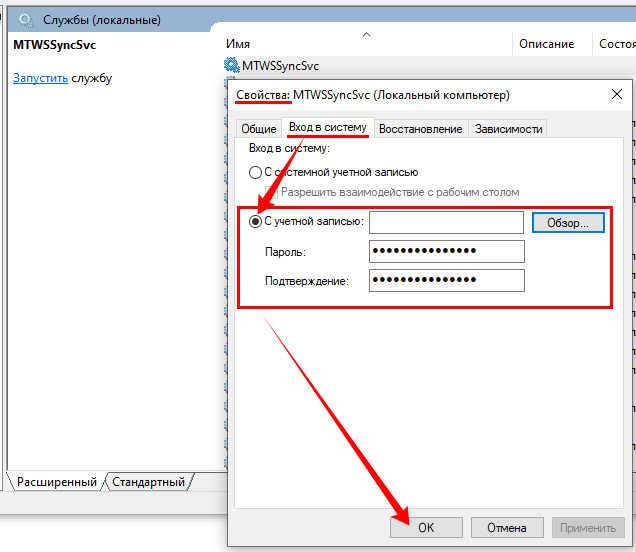The width and height of the screenshot is (636, 552).
Task: Open the 'Восстановление' tab
Action: tap(420, 129)
